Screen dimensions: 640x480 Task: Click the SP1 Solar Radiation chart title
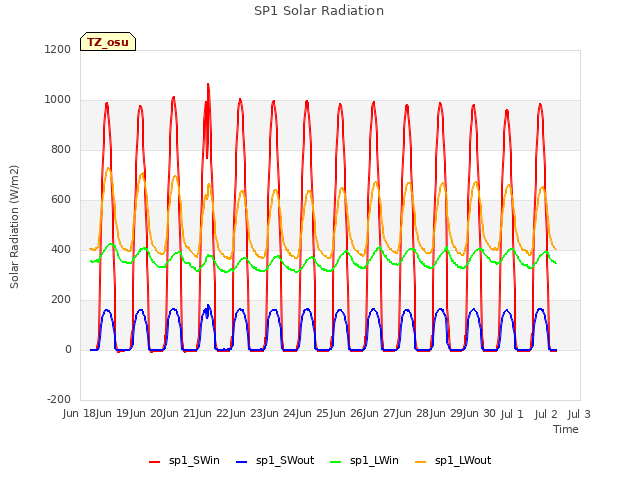(x=319, y=11)
